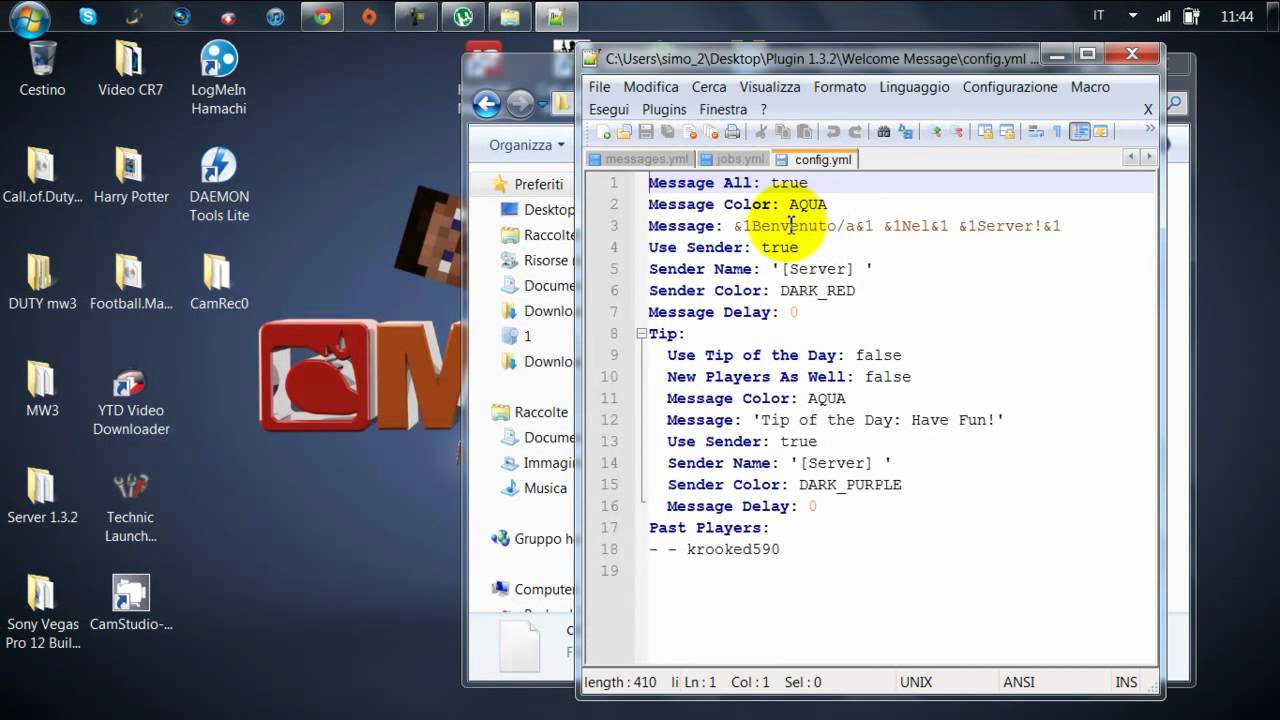Select the DAEMON Tools Lite desktop icon
Viewport: 1280px width, 720px height.
[219, 186]
